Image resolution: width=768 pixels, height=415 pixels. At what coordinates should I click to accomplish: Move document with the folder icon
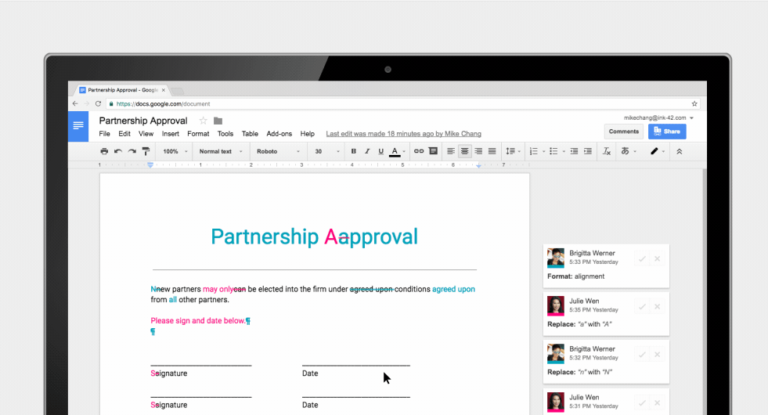tap(218, 121)
